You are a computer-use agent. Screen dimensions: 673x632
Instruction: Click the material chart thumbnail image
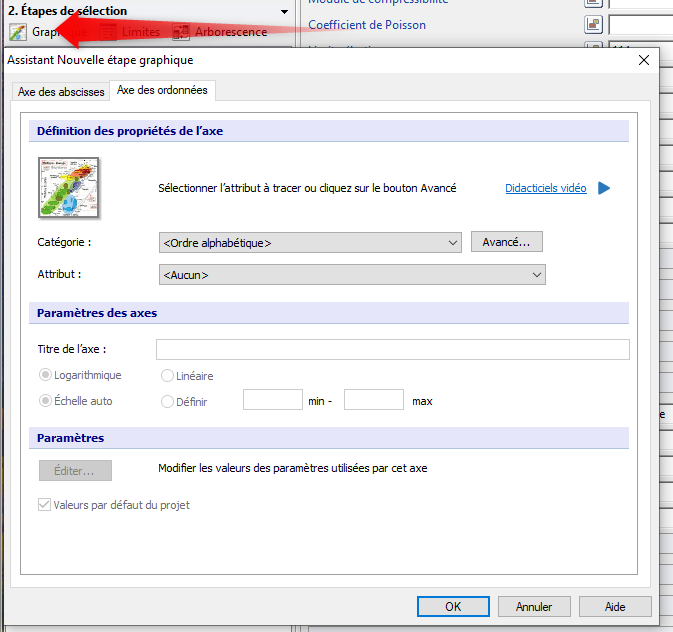coord(69,188)
